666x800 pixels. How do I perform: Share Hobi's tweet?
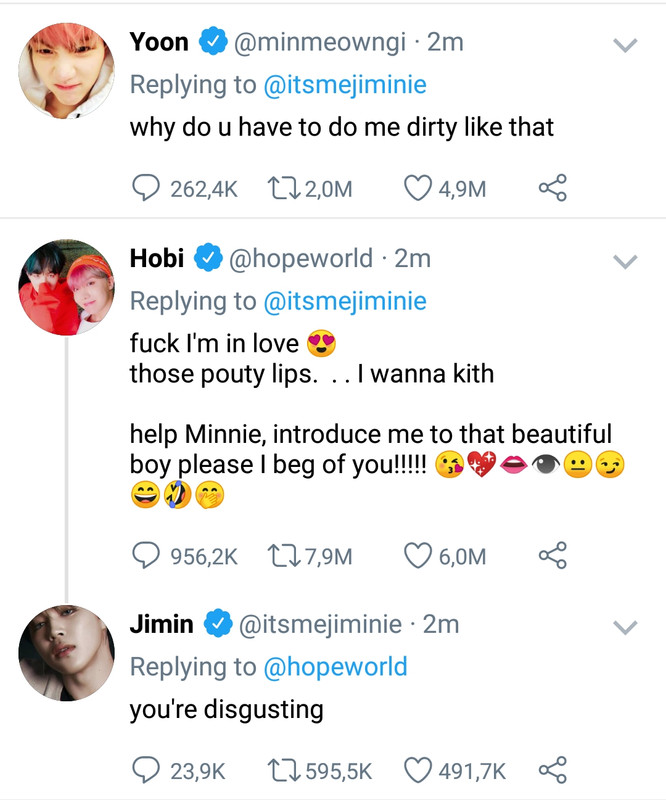(552, 554)
